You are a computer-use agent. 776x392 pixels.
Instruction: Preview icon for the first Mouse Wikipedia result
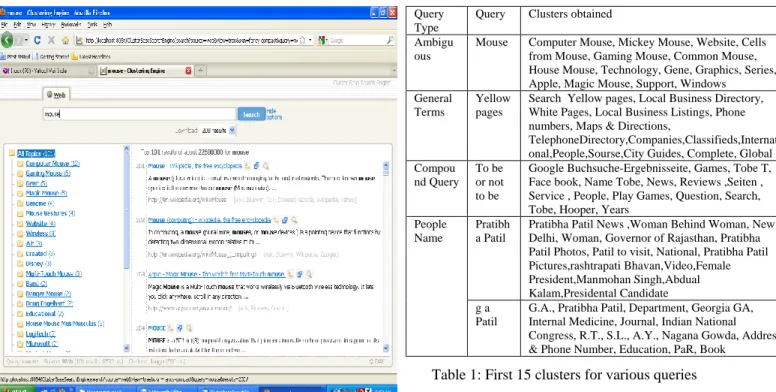point(266,166)
